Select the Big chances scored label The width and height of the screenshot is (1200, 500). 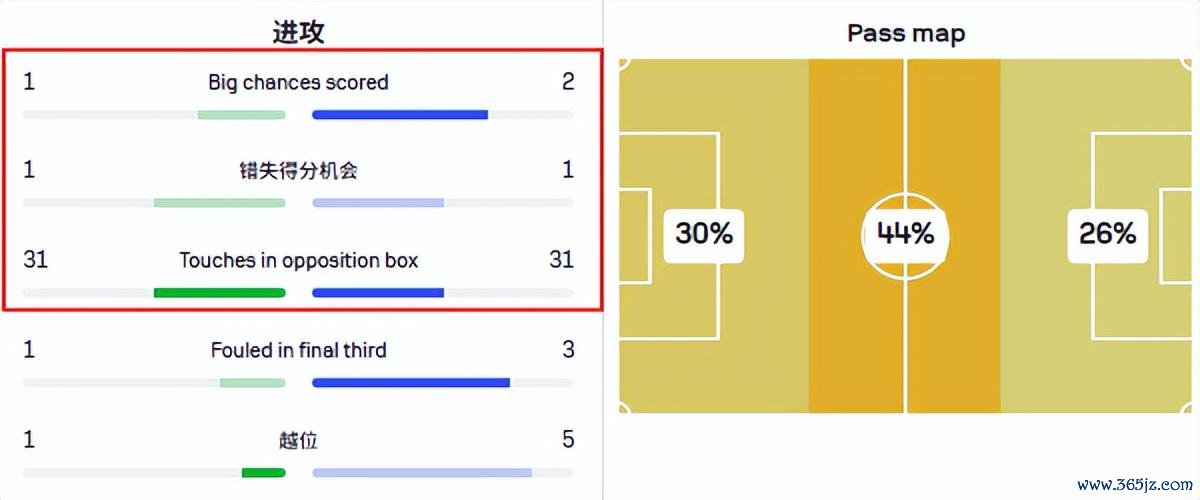point(298,82)
